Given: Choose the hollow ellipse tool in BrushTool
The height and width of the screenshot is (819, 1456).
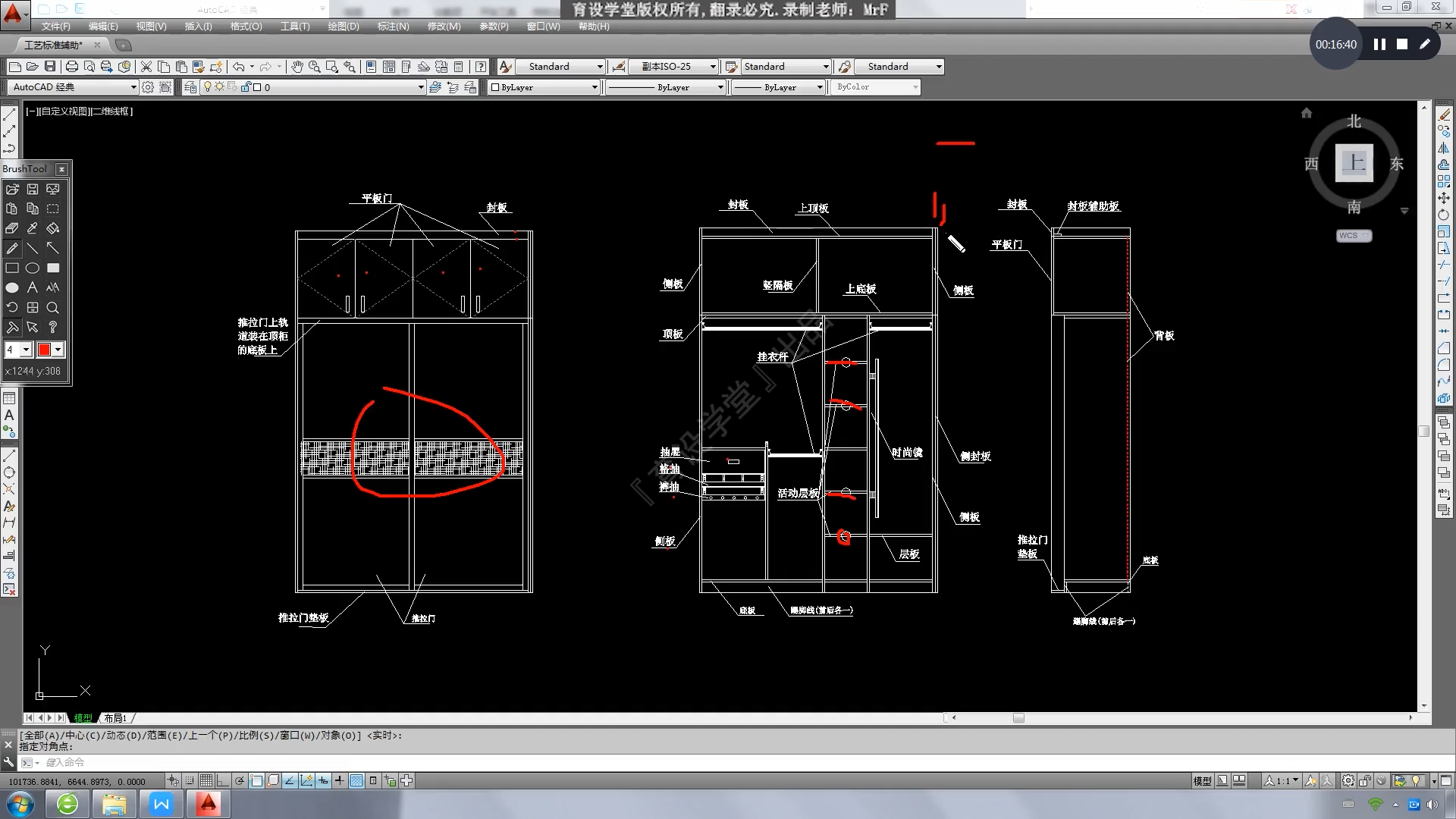Looking at the screenshot, I should 33,268.
